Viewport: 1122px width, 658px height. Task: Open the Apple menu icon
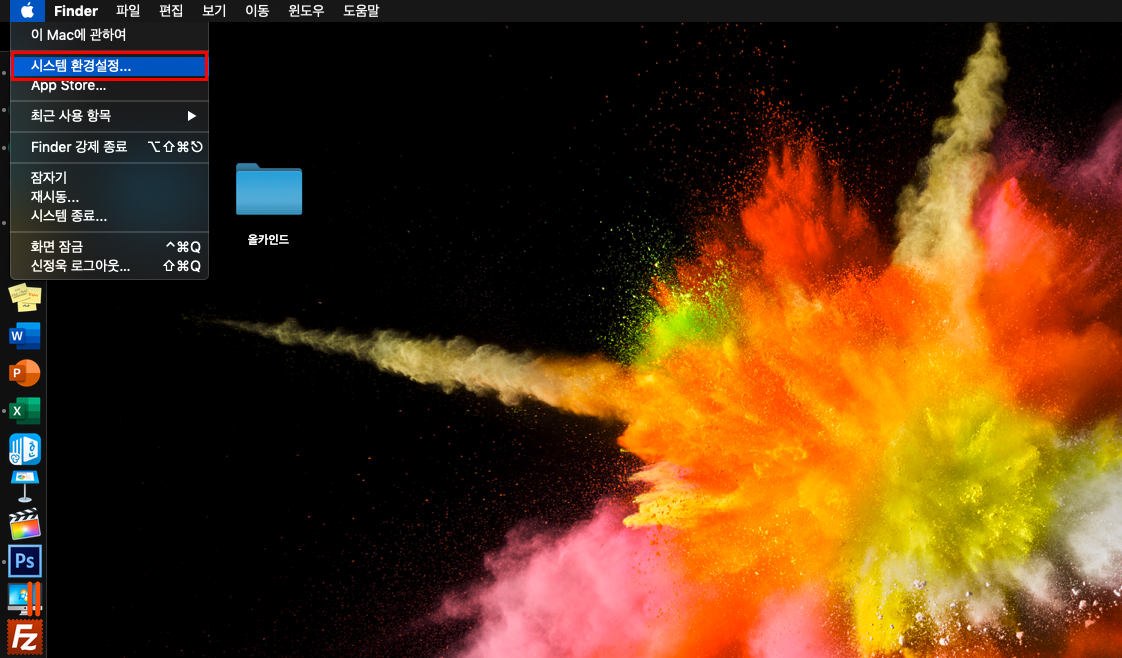(27, 11)
